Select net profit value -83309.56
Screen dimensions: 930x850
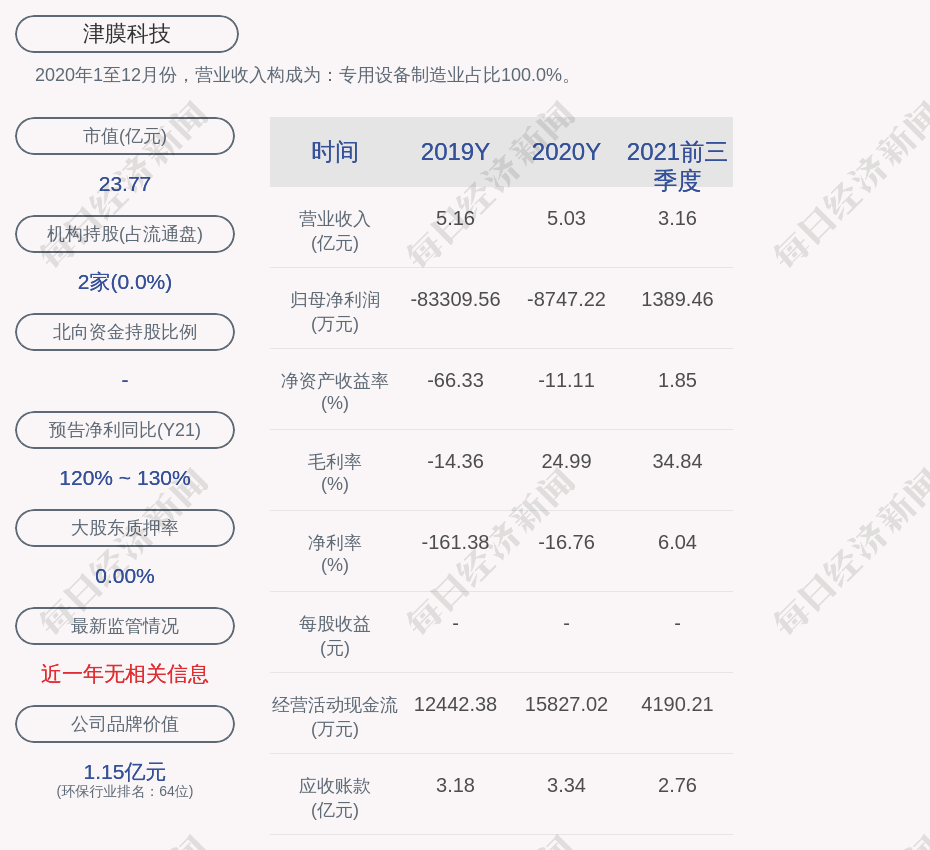(456, 300)
